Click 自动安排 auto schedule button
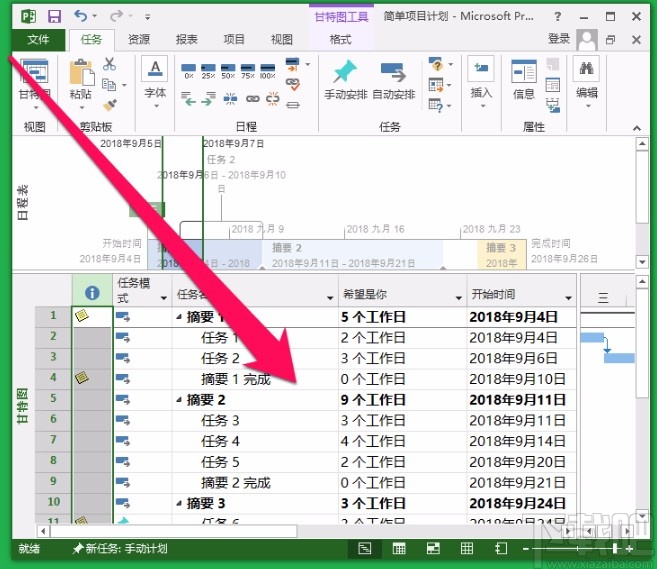 click(393, 80)
